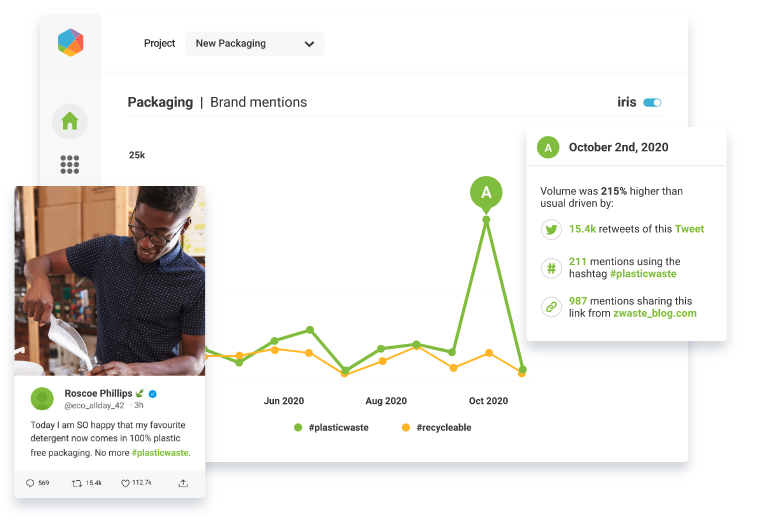Click the peak marker A on chart
Screen dimensions: 773x523
coord(486,192)
